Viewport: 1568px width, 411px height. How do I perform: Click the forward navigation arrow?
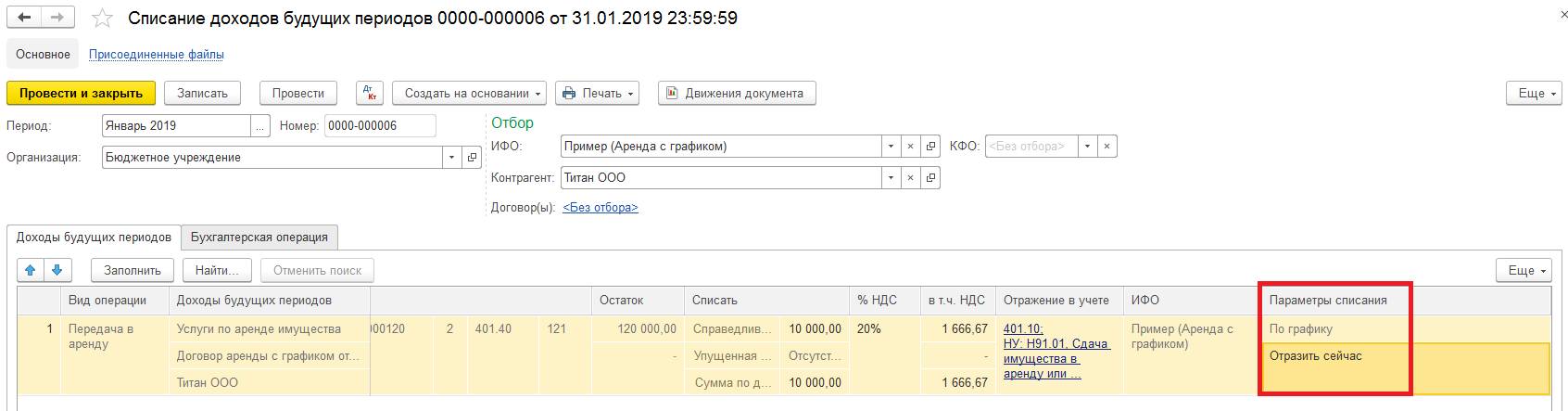tap(57, 19)
